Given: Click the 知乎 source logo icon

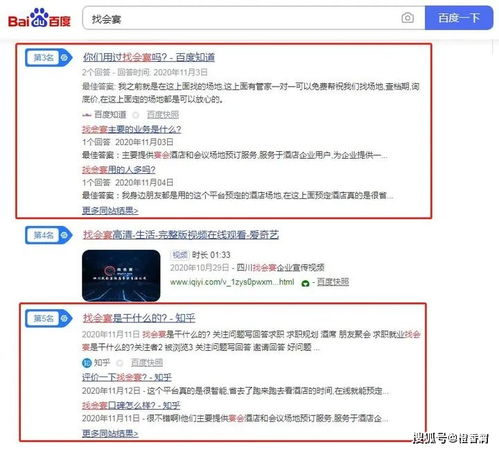Looking at the screenshot, I should click(87, 363).
